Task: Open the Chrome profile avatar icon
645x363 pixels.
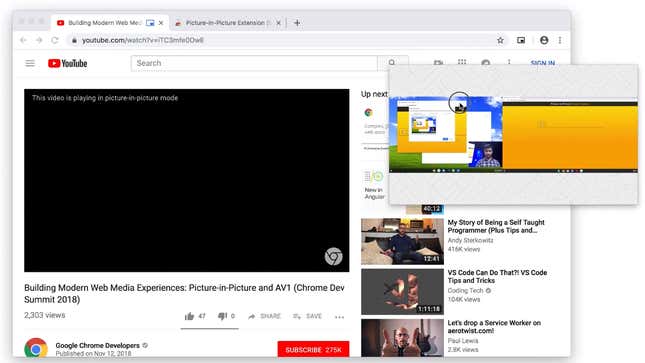Action: (x=544, y=40)
